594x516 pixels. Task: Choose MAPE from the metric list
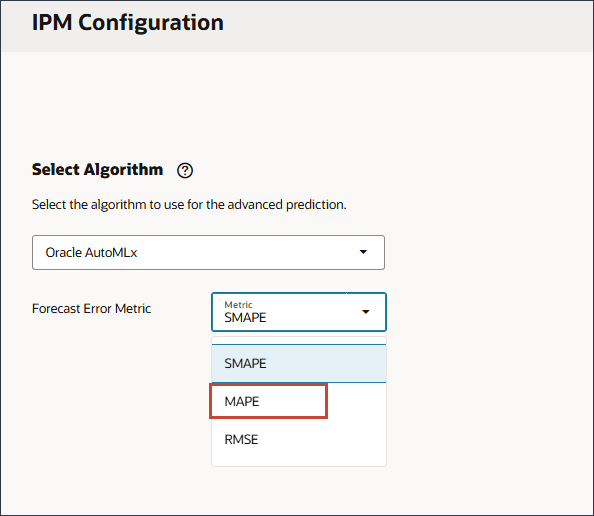click(x=299, y=401)
